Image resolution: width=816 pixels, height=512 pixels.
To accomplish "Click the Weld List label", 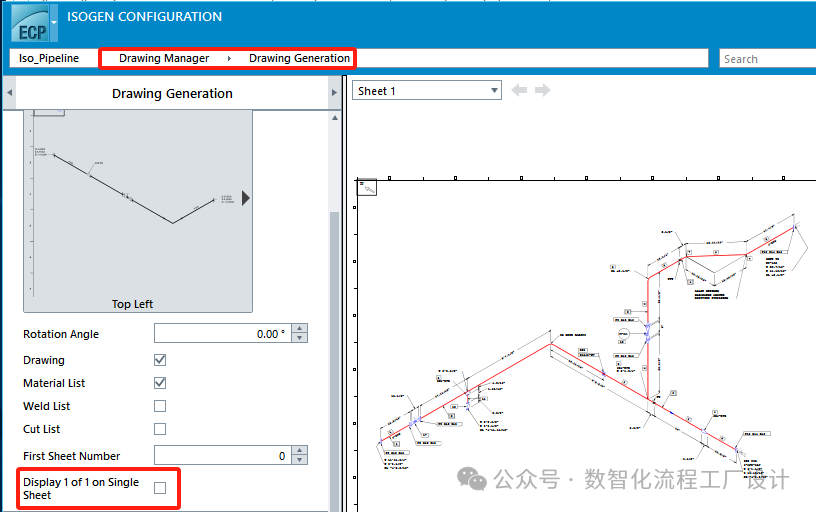I will (46, 406).
